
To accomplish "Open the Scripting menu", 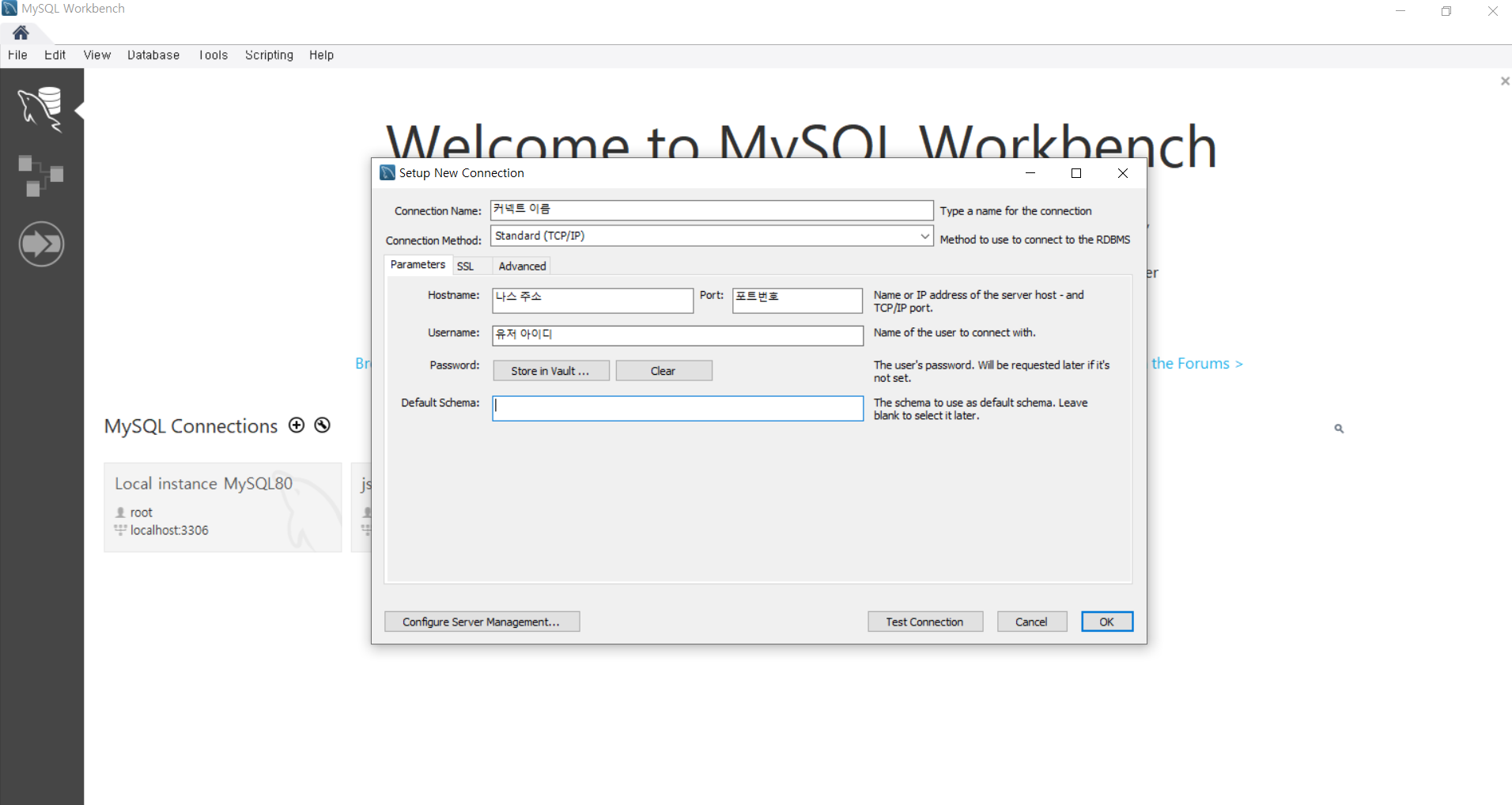I will [269, 55].
